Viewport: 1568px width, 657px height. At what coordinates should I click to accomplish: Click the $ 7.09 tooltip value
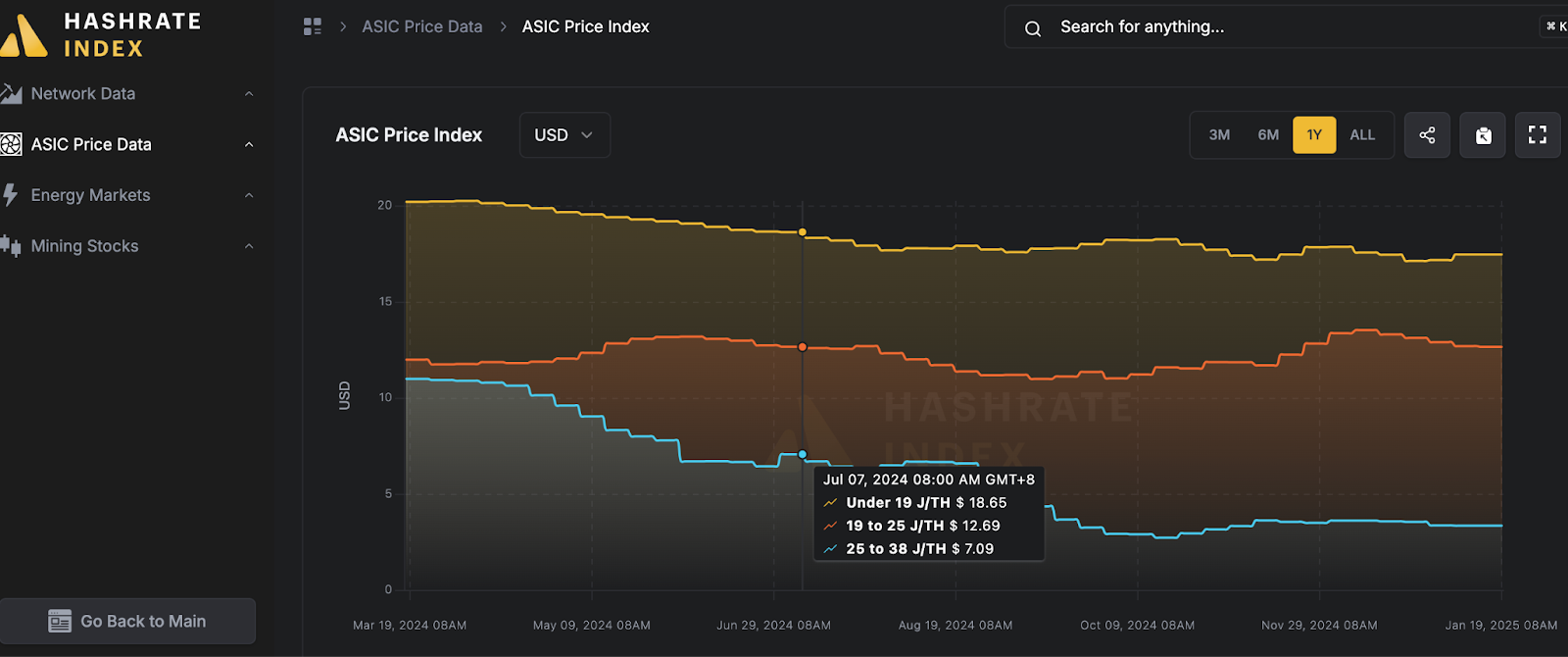click(972, 549)
